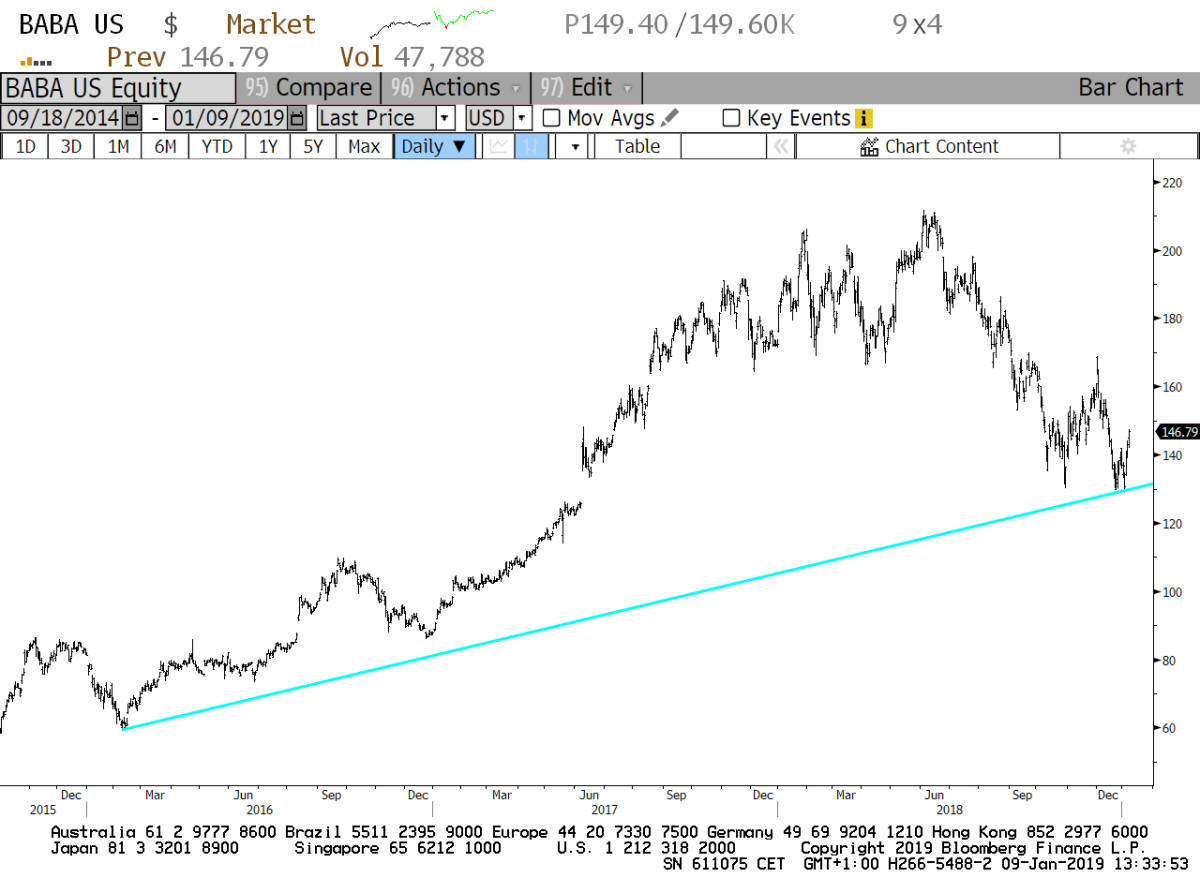The image size is (1200, 893).
Task: Click the 2017 x-axis year label
Action: coord(603,809)
